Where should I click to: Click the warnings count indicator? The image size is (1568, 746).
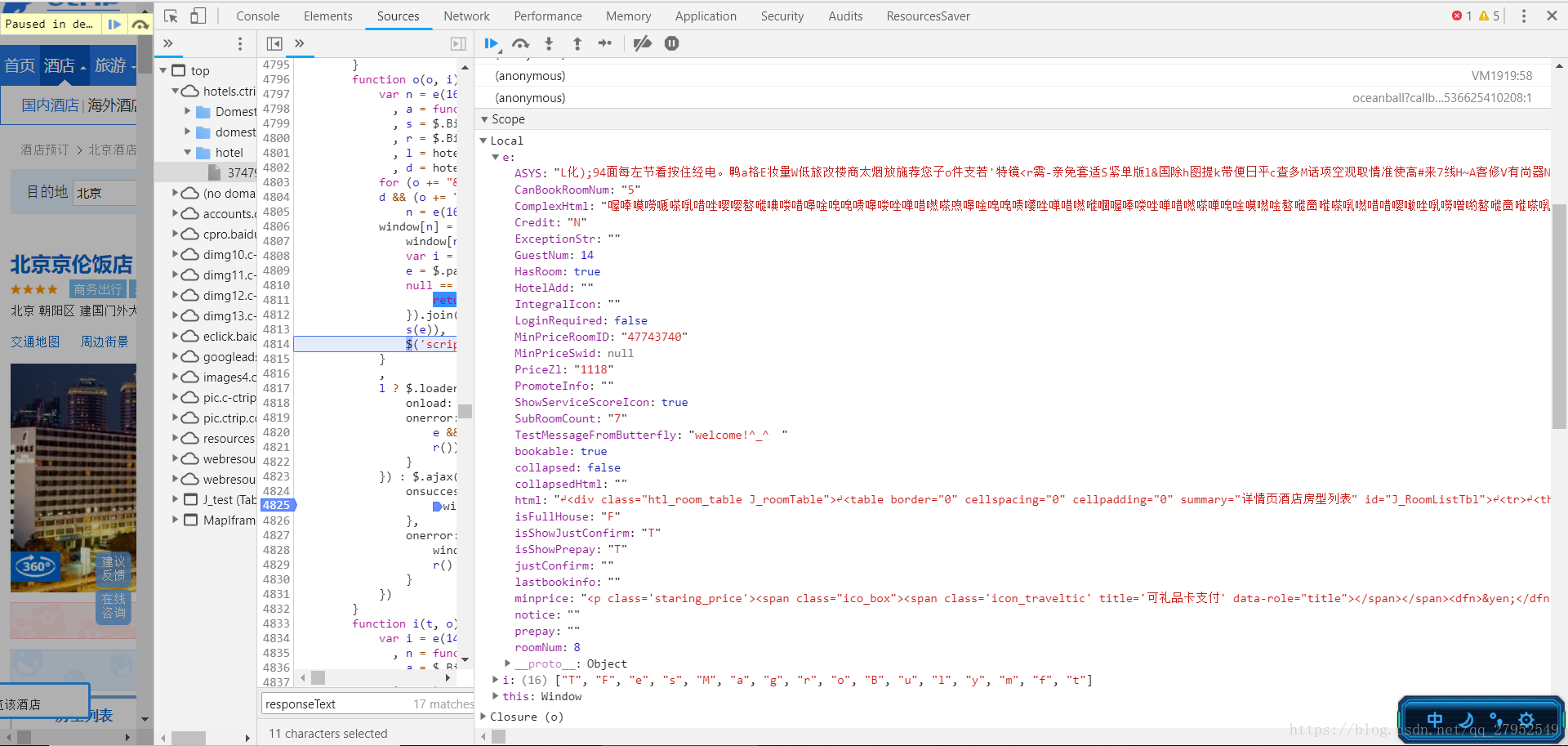1489,16
